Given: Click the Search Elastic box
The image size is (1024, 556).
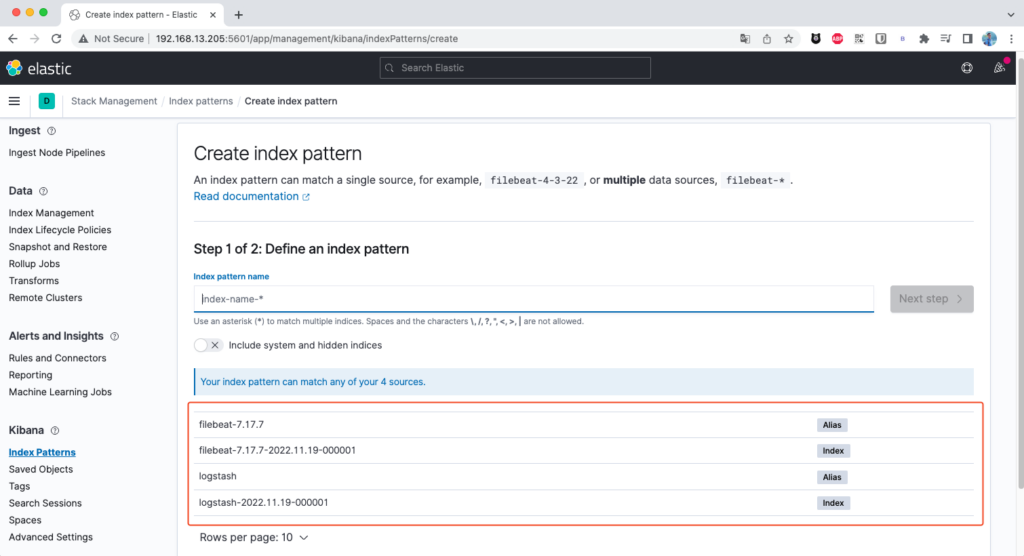Looking at the screenshot, I should (515, 68).
